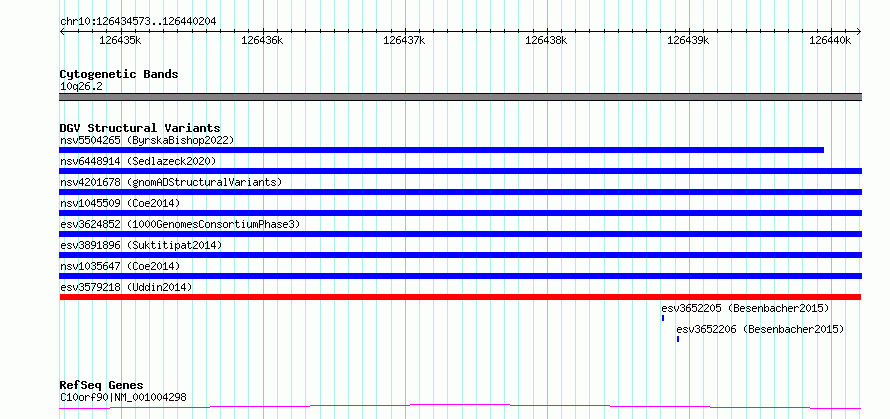Image resolution: width=890 pixels, height=419 pixels.
Task: Click the gray 10q26.2 cytogenetic band bar
Action: [460, 97]
